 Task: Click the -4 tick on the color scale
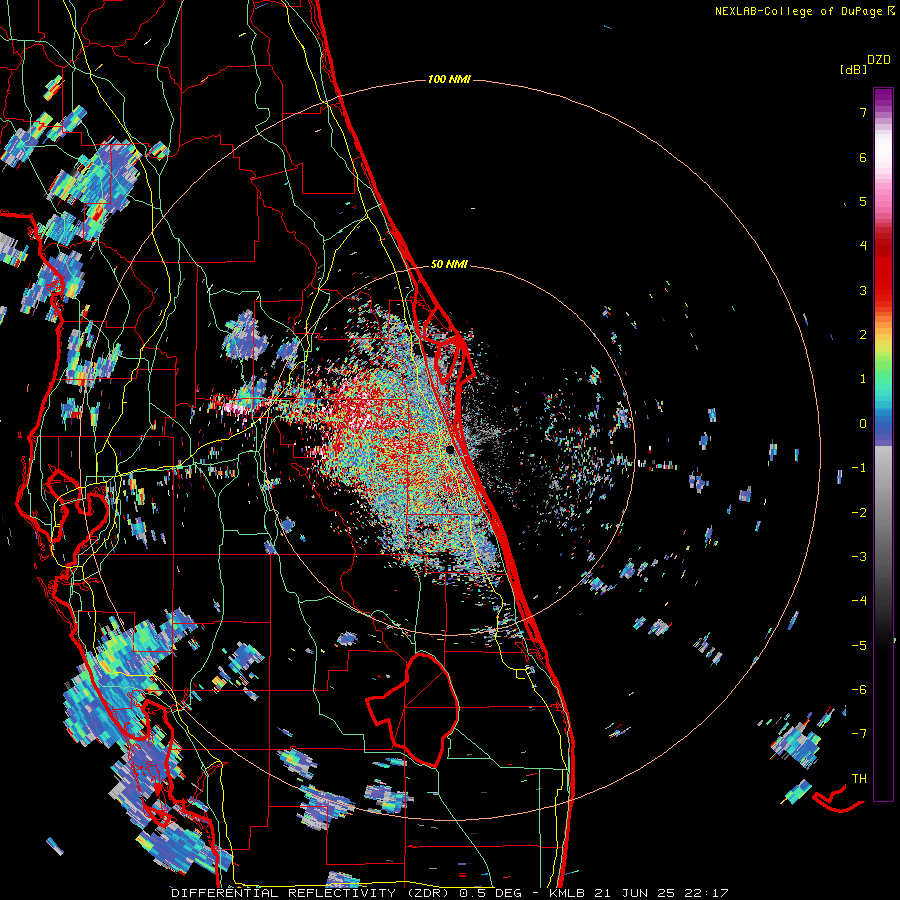coord(859,601)
